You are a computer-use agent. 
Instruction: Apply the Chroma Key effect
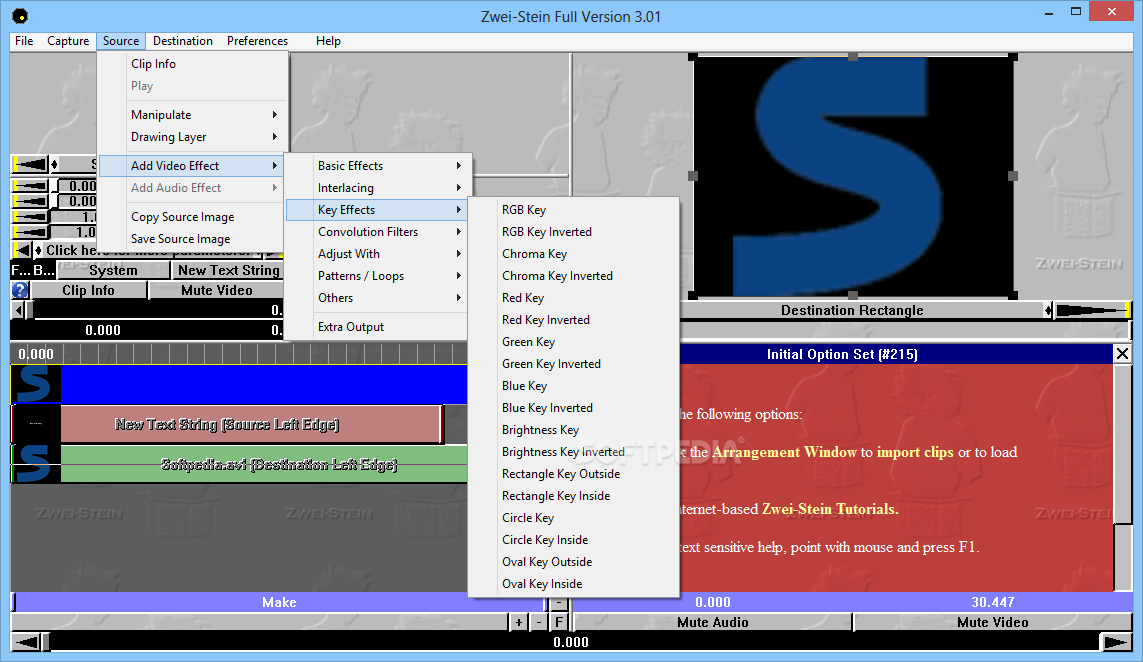[574, 254]
